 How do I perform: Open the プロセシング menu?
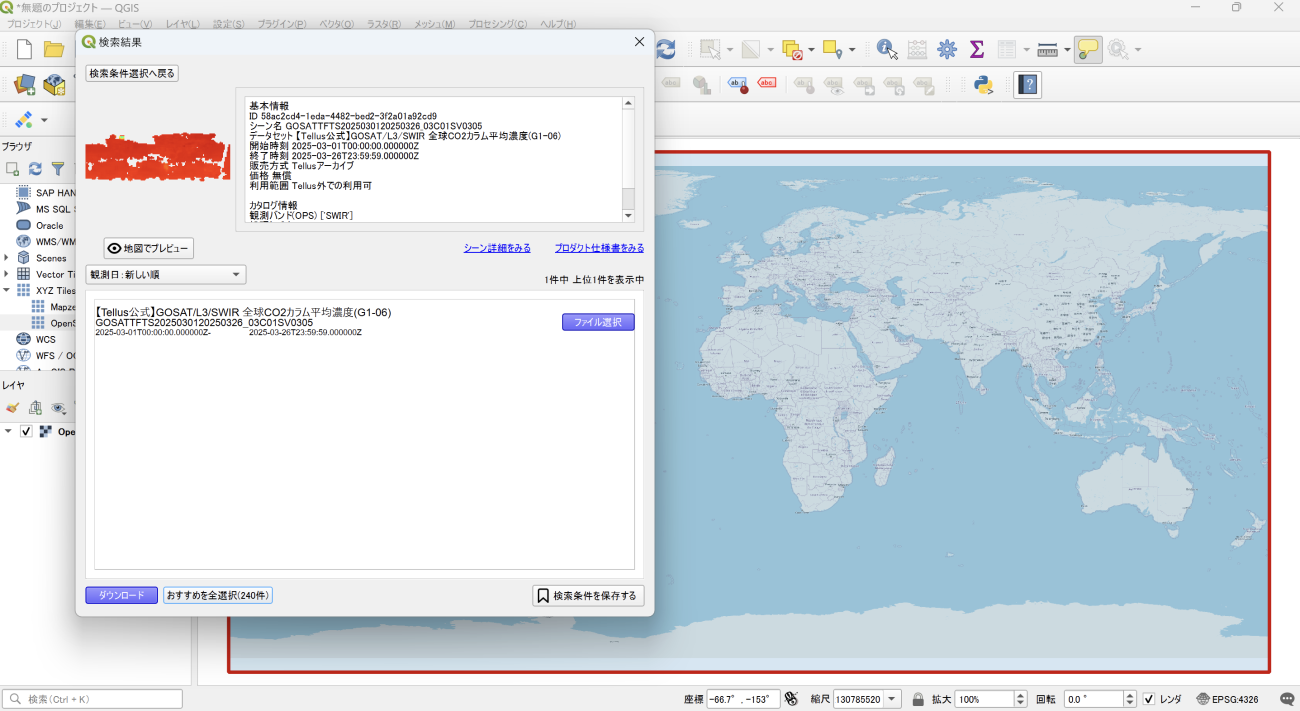497,24
